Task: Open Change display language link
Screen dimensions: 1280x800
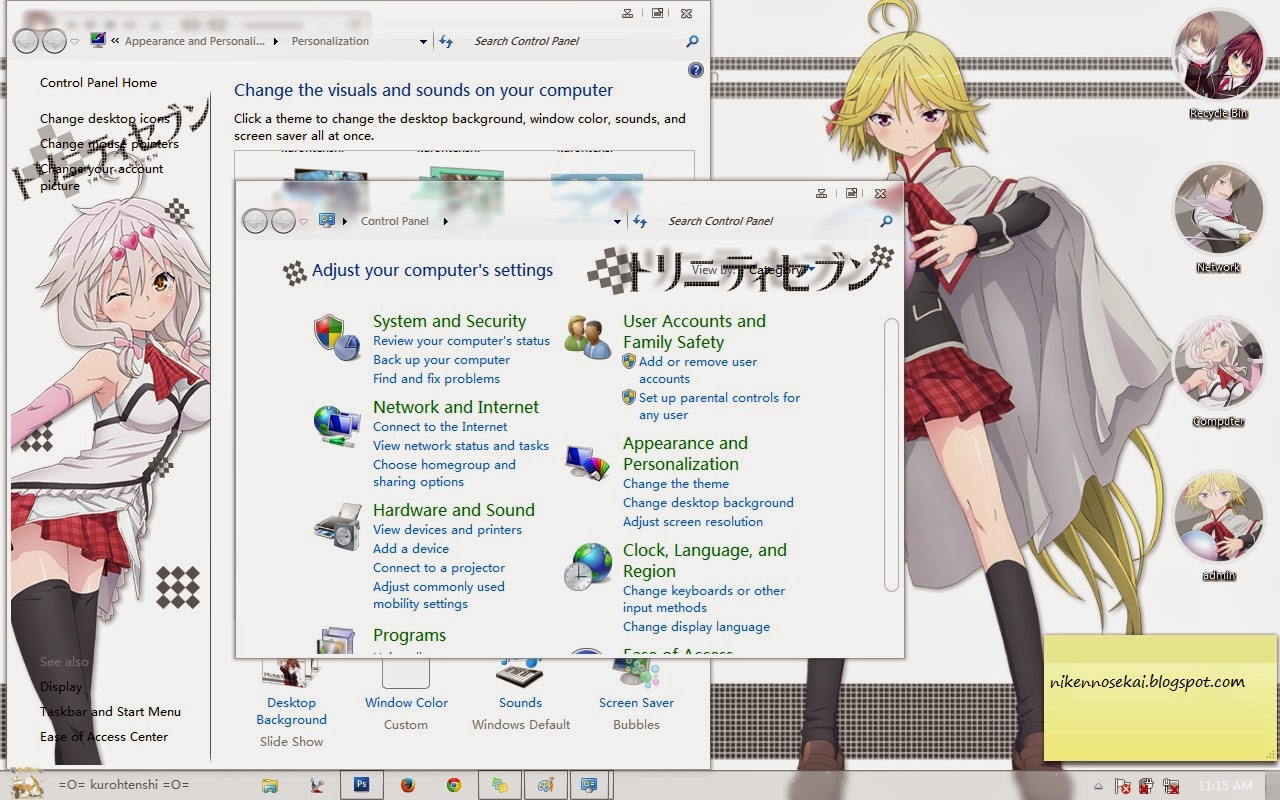Action: click(x=696, y=627)
